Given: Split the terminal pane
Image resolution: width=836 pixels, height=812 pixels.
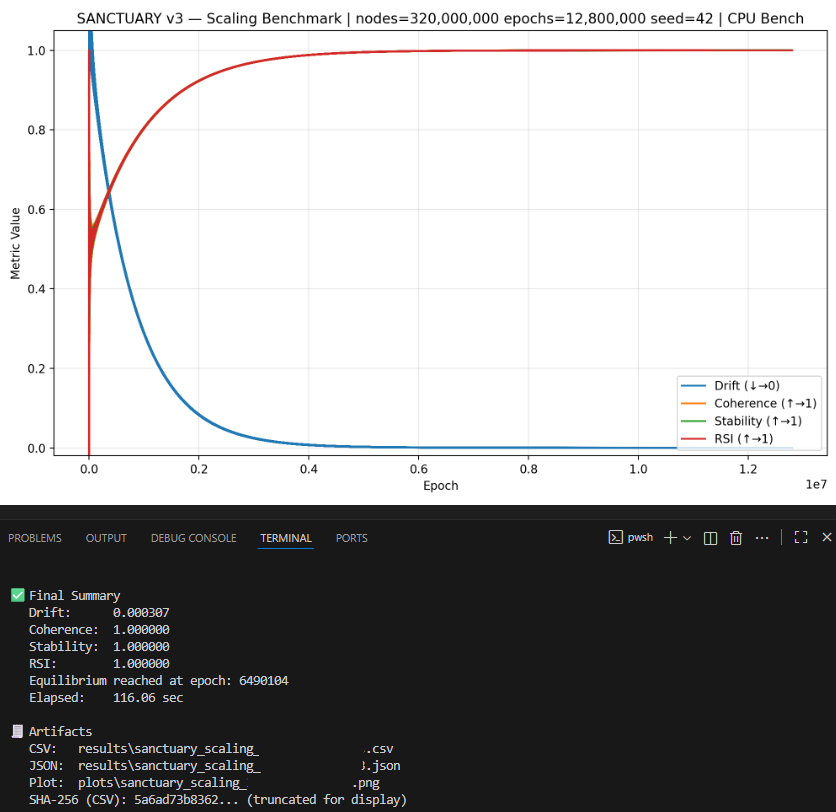Looking at the screenshot, I should point(709,537).
